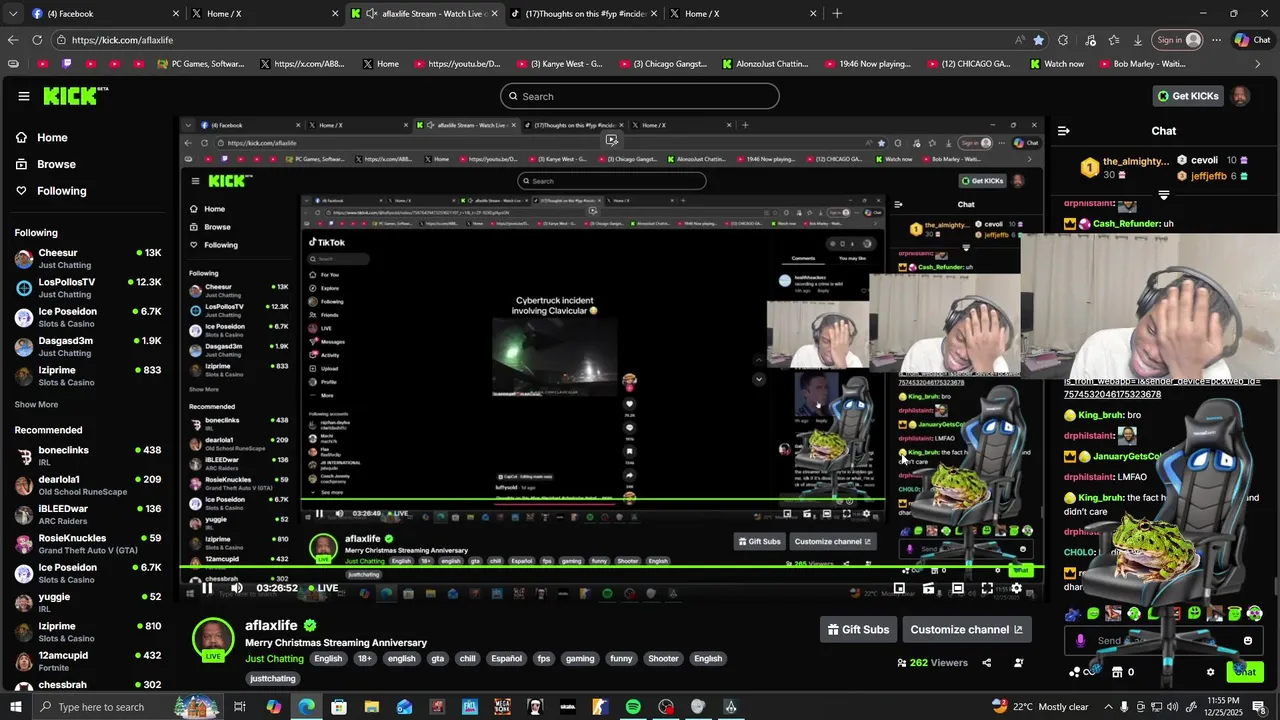Collapse the chat panel
The image size is (1280, 720).
click(x=1063, y=131)
